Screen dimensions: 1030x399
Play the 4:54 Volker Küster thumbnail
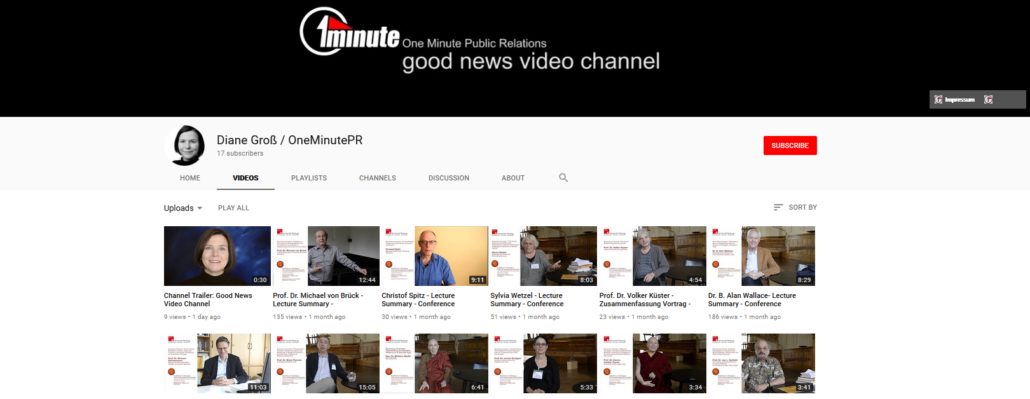pyautogui.click(x=652, y=256)
